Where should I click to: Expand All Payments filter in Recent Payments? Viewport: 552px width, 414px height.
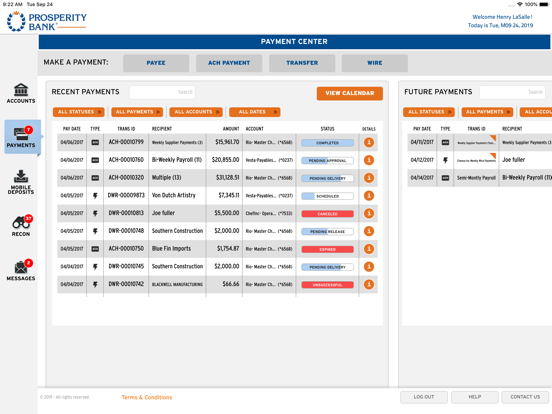(137, 112)
